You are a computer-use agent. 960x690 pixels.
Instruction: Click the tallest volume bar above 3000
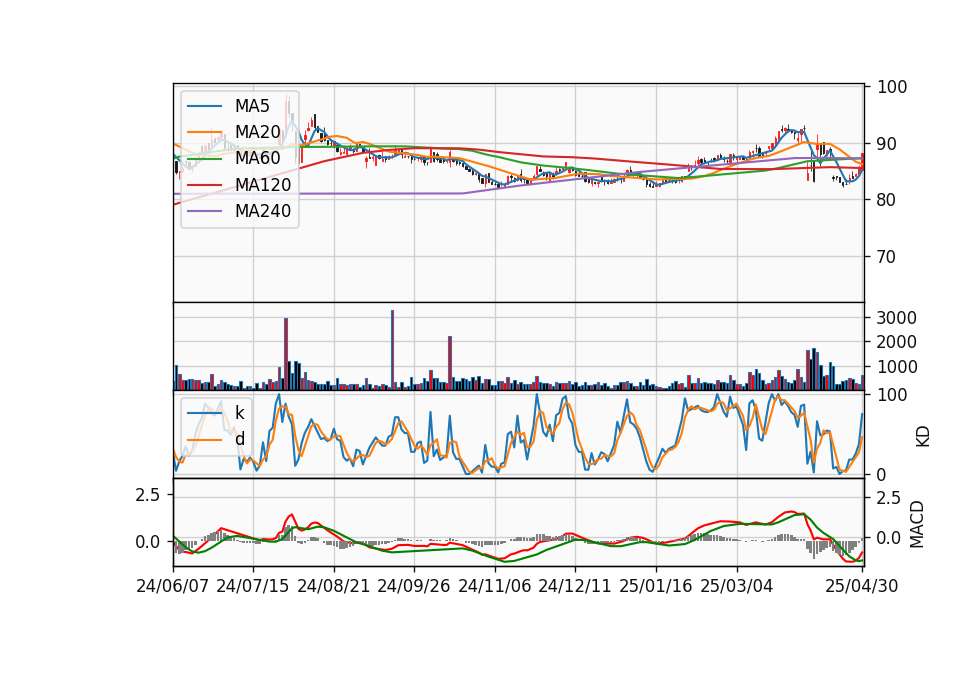pos(392,350)
